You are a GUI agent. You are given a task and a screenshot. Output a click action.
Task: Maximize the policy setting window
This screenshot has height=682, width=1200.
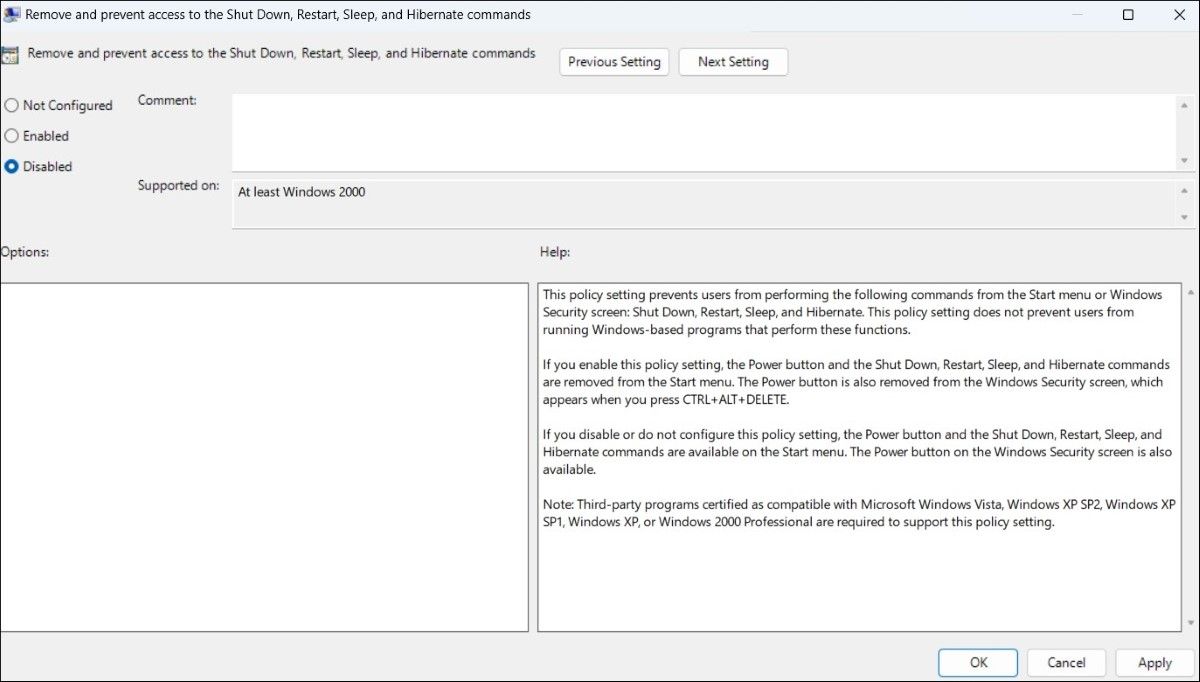click(x=1128, y=15)
